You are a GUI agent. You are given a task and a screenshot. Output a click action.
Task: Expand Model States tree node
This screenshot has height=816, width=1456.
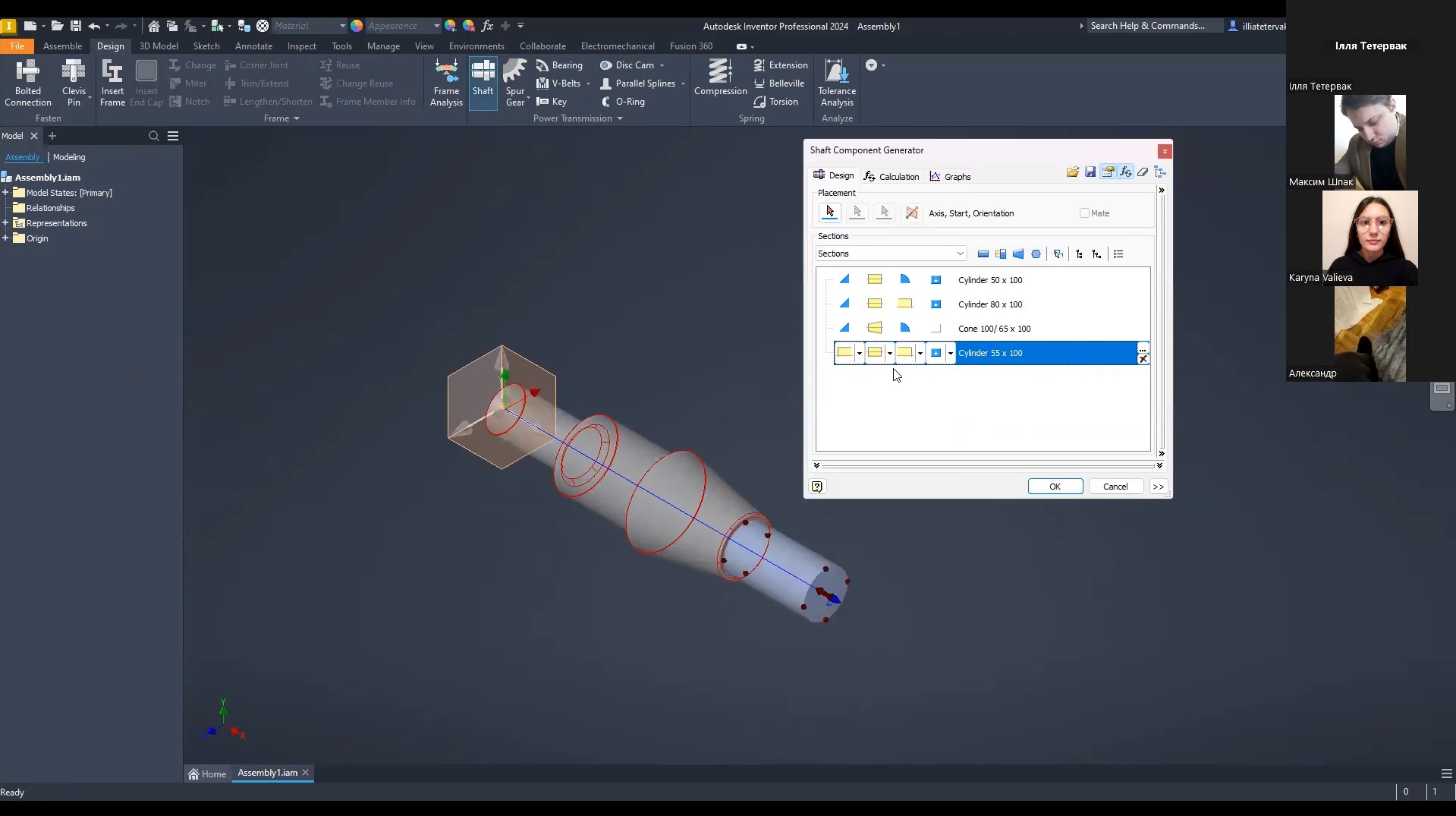tap(5, 193)
